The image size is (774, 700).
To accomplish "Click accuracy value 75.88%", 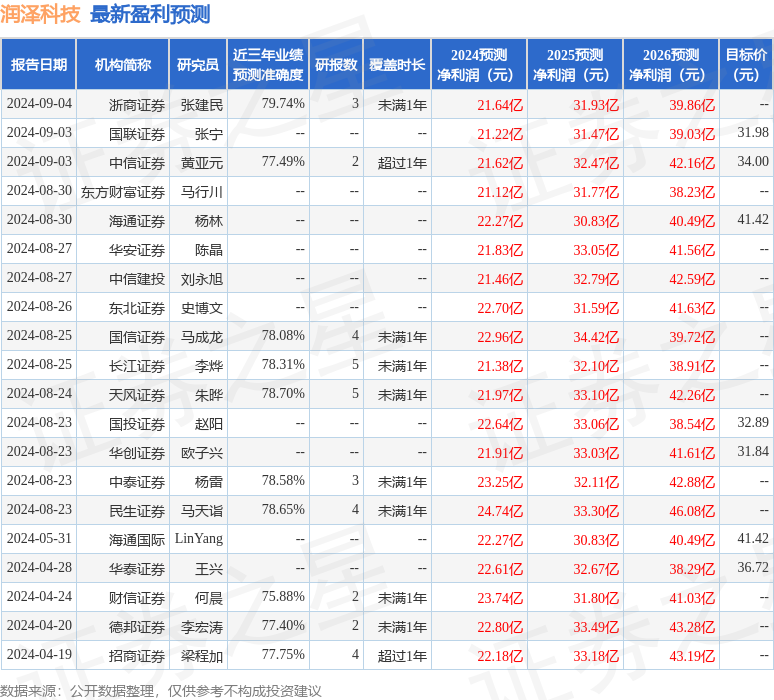I will tap(283, 597).
